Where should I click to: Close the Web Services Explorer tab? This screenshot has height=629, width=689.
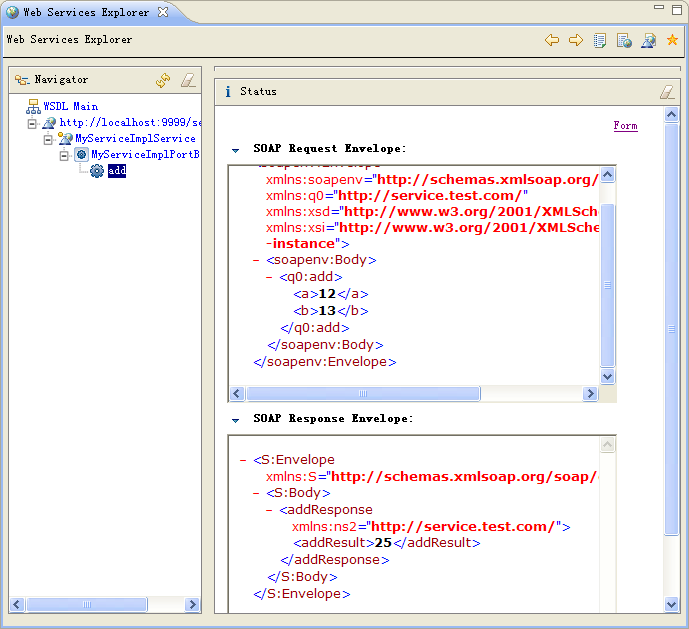163,12
